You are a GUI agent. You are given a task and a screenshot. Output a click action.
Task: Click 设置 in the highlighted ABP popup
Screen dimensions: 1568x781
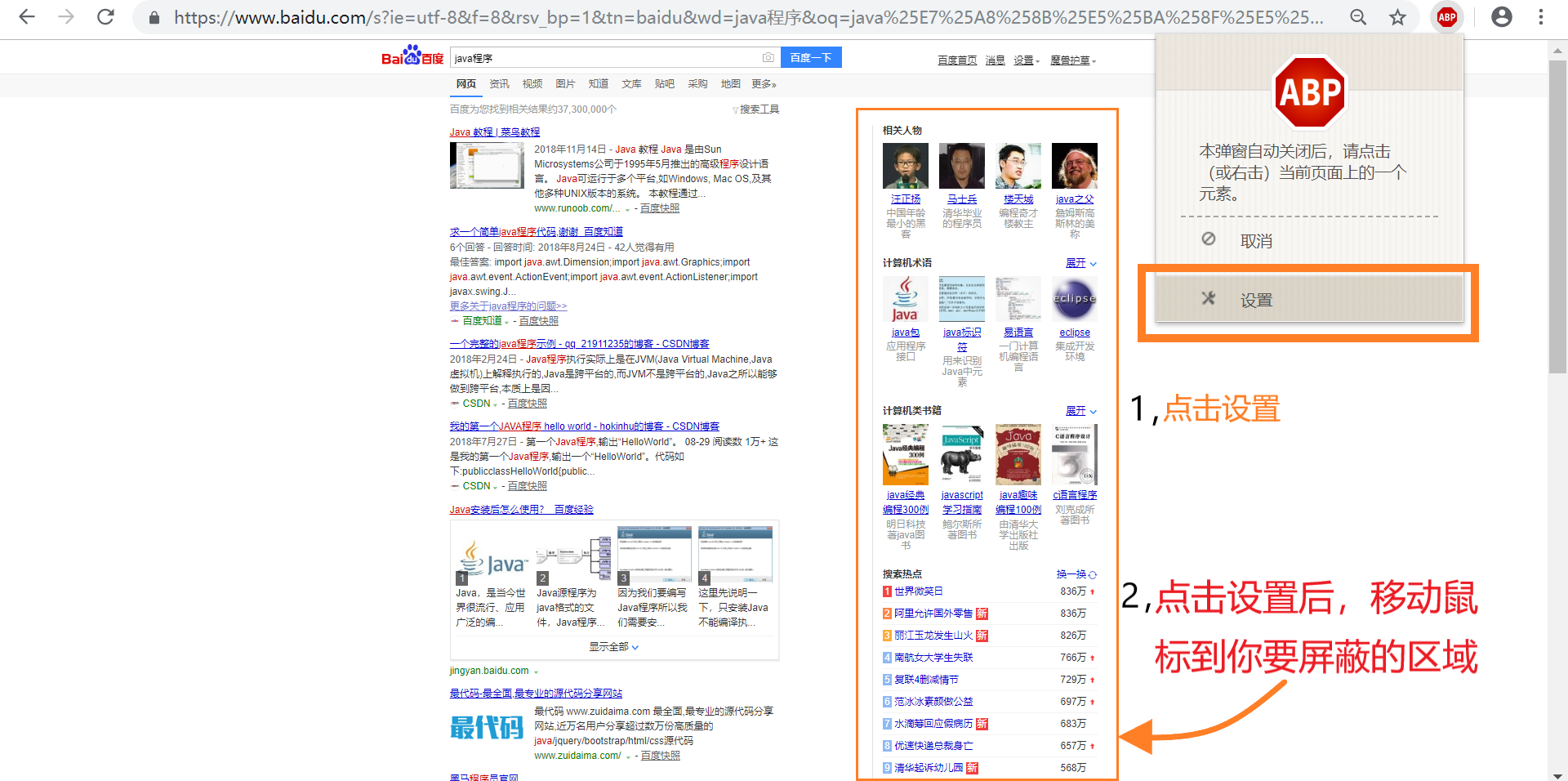pos(1255,299)
